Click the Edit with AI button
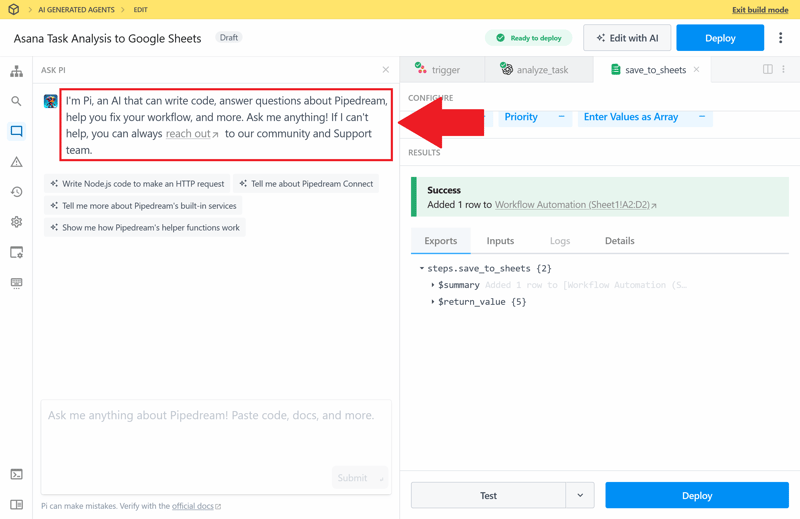Image resolution: width=800 pixels, height=519 pixels. [x=627, y=38]
